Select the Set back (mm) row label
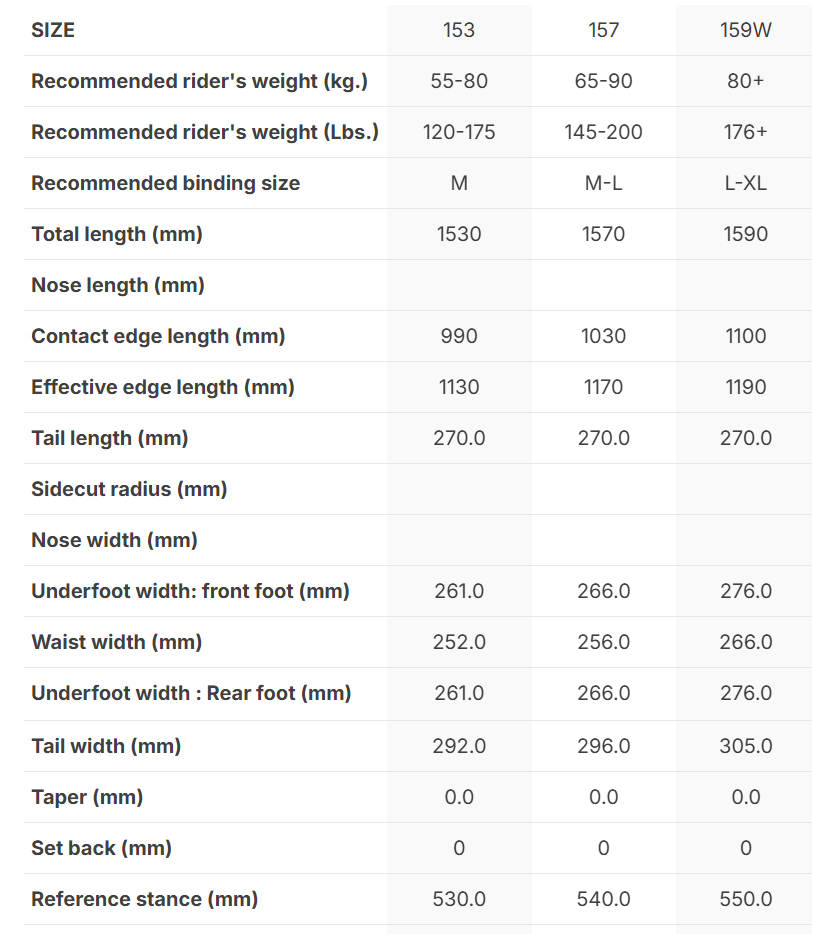The image size is (813, 948). point(101,848)
